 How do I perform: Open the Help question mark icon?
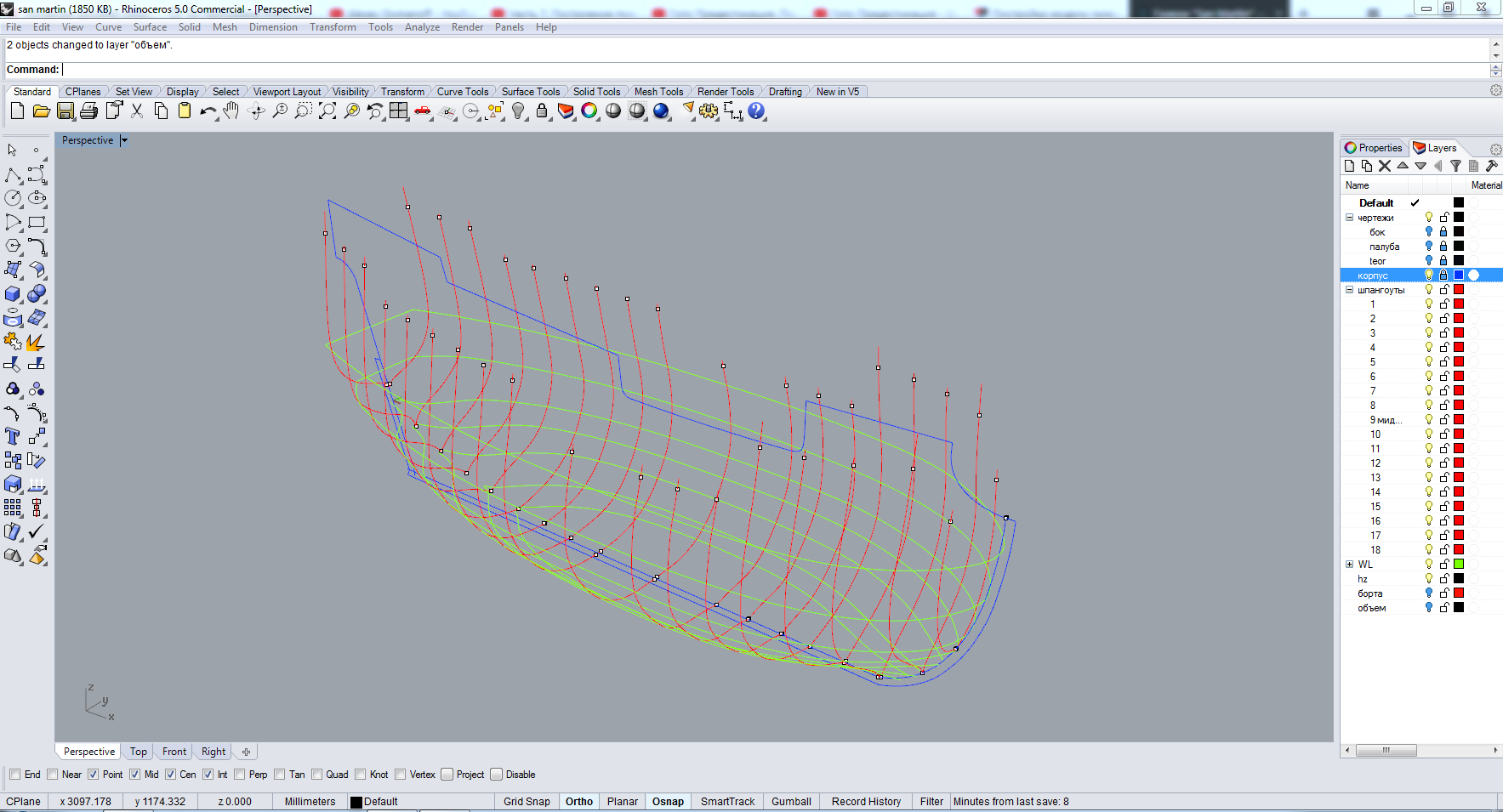pos(756,111)
